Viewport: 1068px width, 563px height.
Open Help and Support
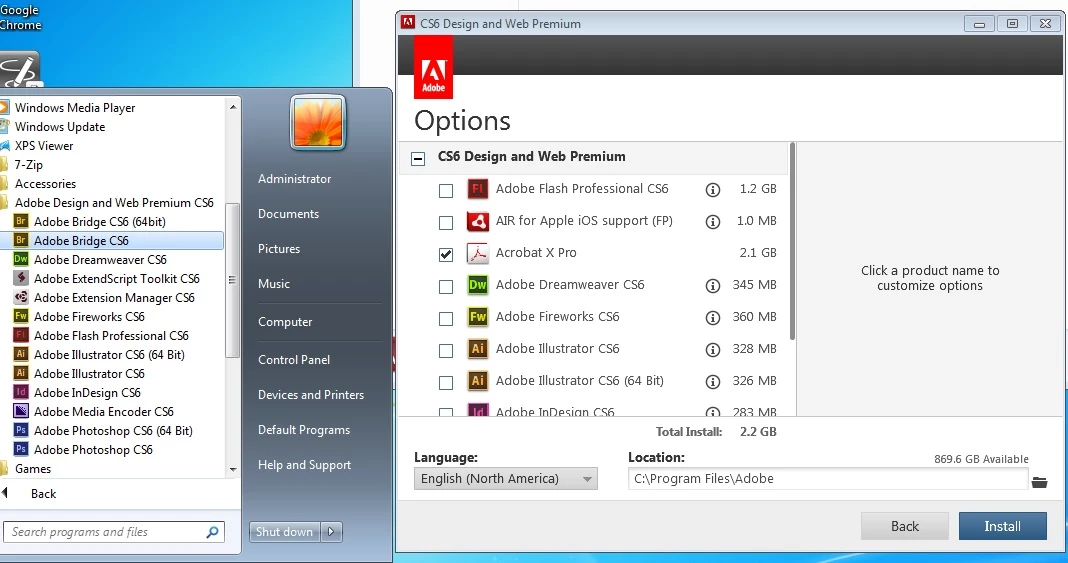coord(304,465)
